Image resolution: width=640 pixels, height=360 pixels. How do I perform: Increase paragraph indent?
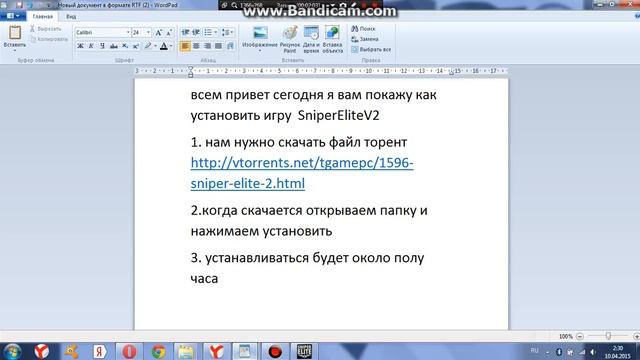pos(196,32)
